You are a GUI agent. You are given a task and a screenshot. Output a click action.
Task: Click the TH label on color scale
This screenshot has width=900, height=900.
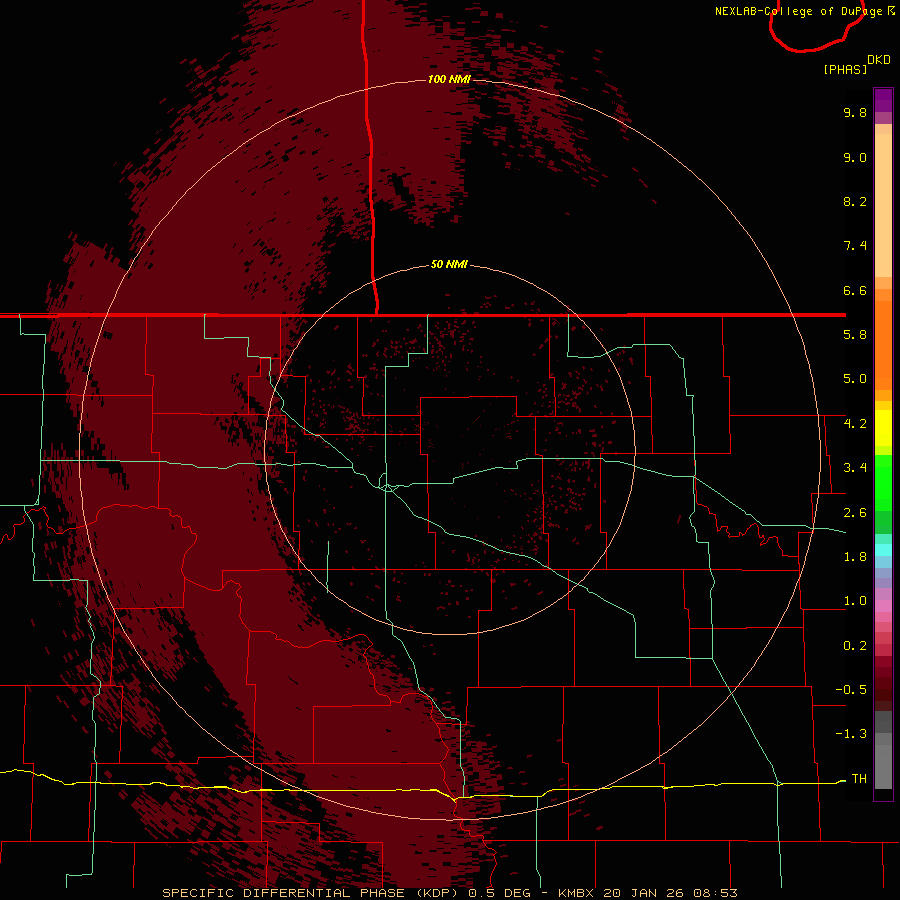pos(859,779)
